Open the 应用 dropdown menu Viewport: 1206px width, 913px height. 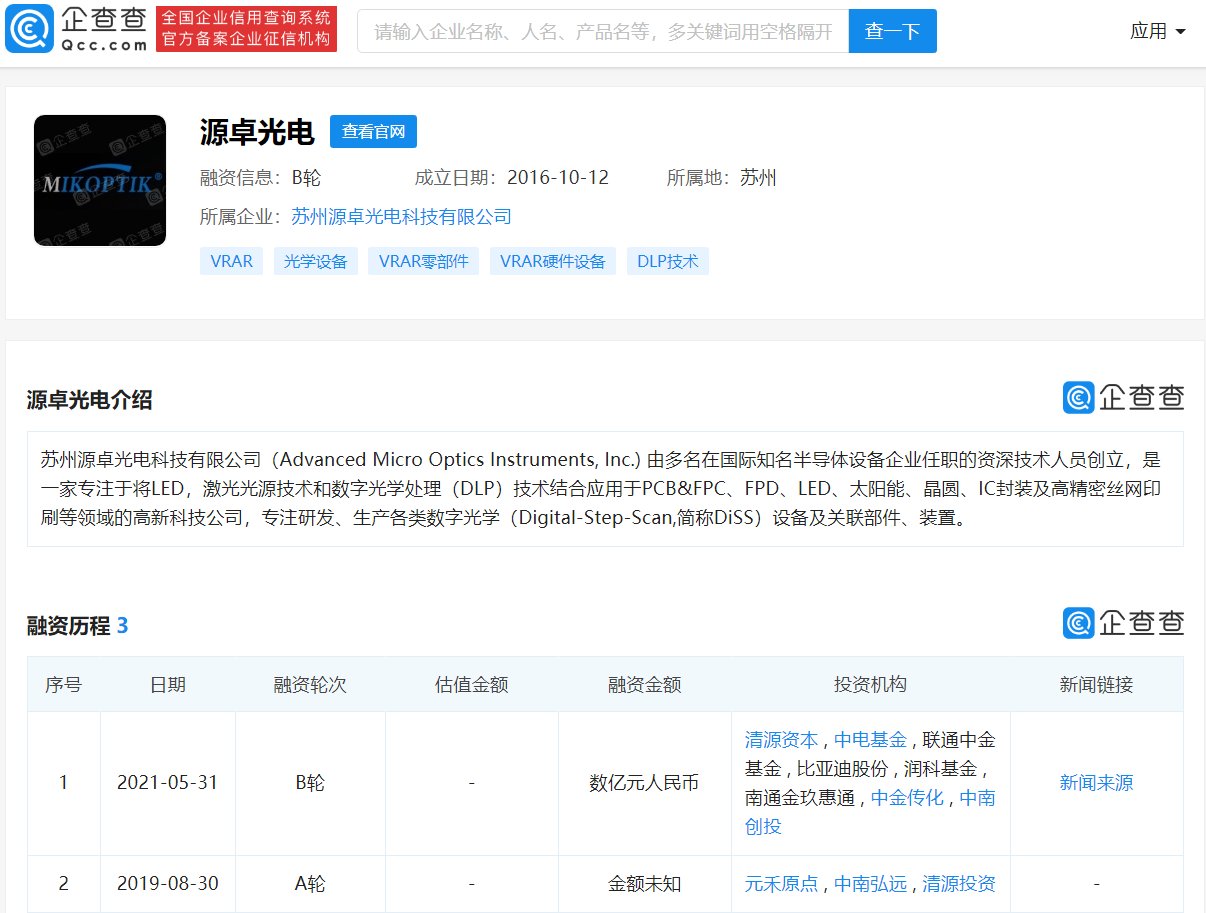(x=1157, y=31)
